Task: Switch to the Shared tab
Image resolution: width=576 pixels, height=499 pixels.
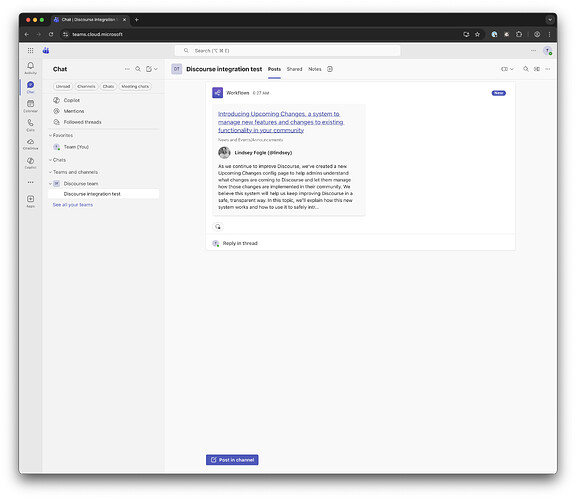Action: 294,69
